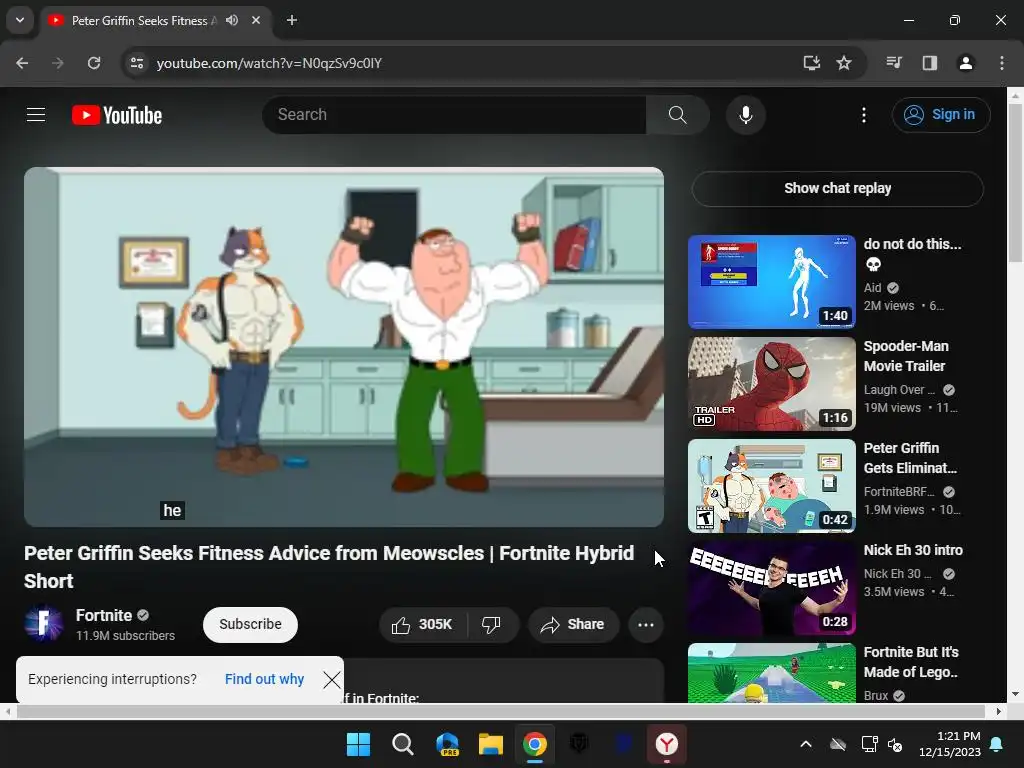Screen dimensions: 1024x768
Task: Open the 'do not do this...' video thumbnail
Action: [771, 282]
